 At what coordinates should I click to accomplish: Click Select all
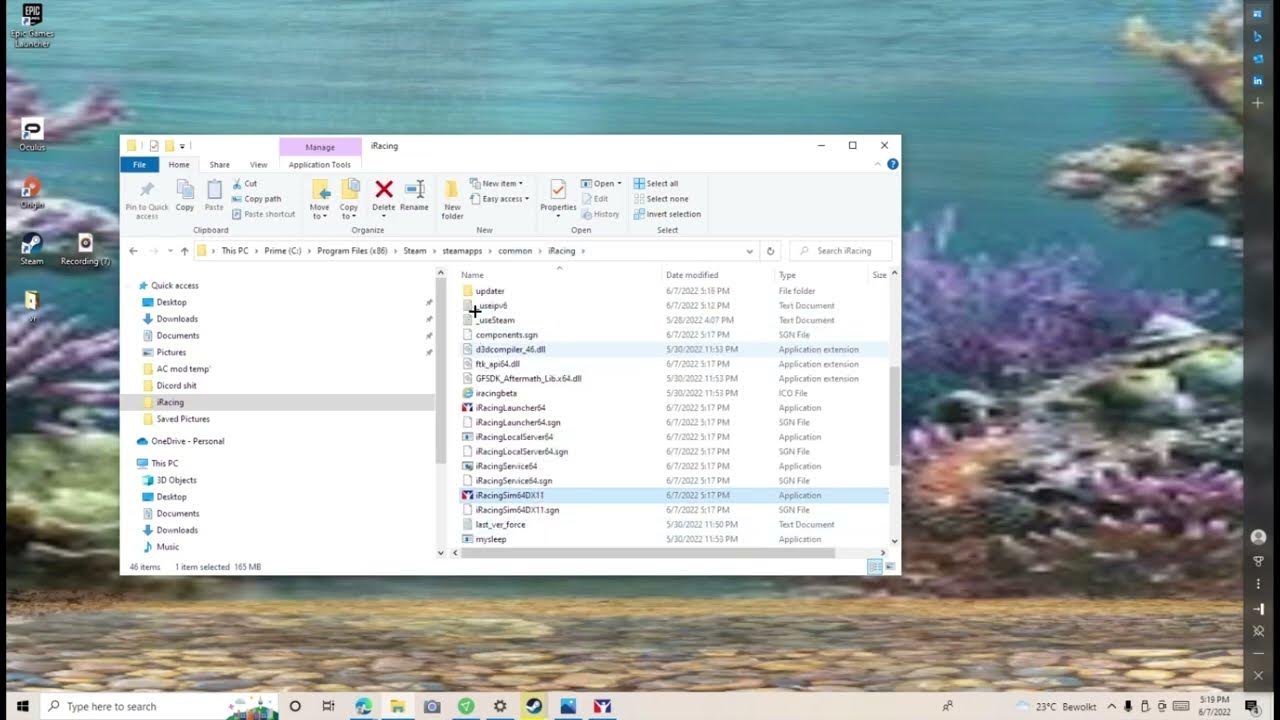(656, 184)
